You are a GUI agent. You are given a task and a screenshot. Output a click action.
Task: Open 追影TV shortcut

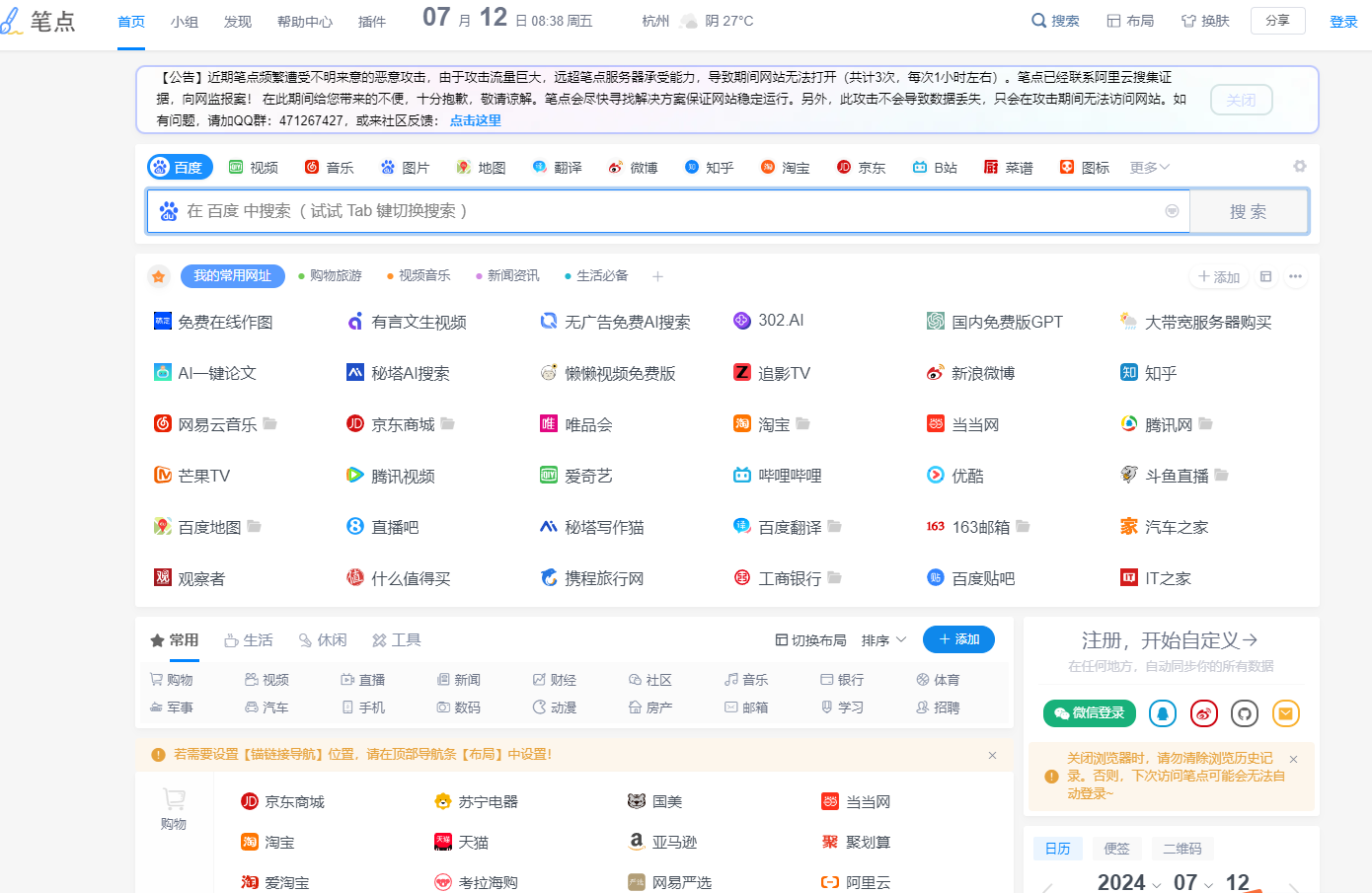click(772, 373)
